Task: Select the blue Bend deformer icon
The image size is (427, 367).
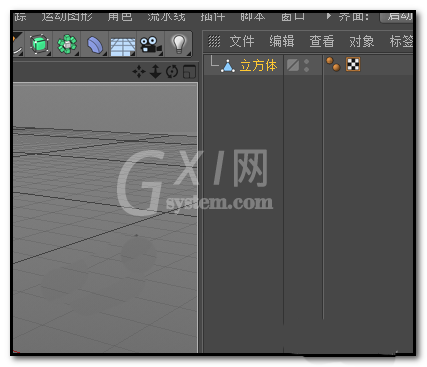Action: [95, 45]
